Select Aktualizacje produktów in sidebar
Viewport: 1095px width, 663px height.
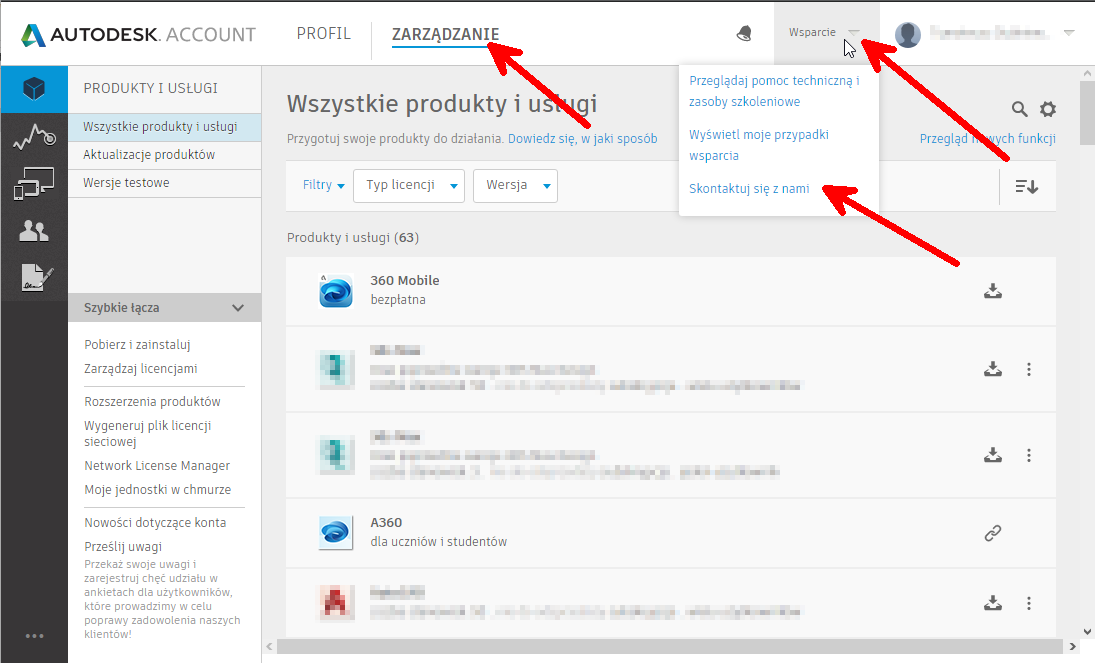[x=165, y=155]
